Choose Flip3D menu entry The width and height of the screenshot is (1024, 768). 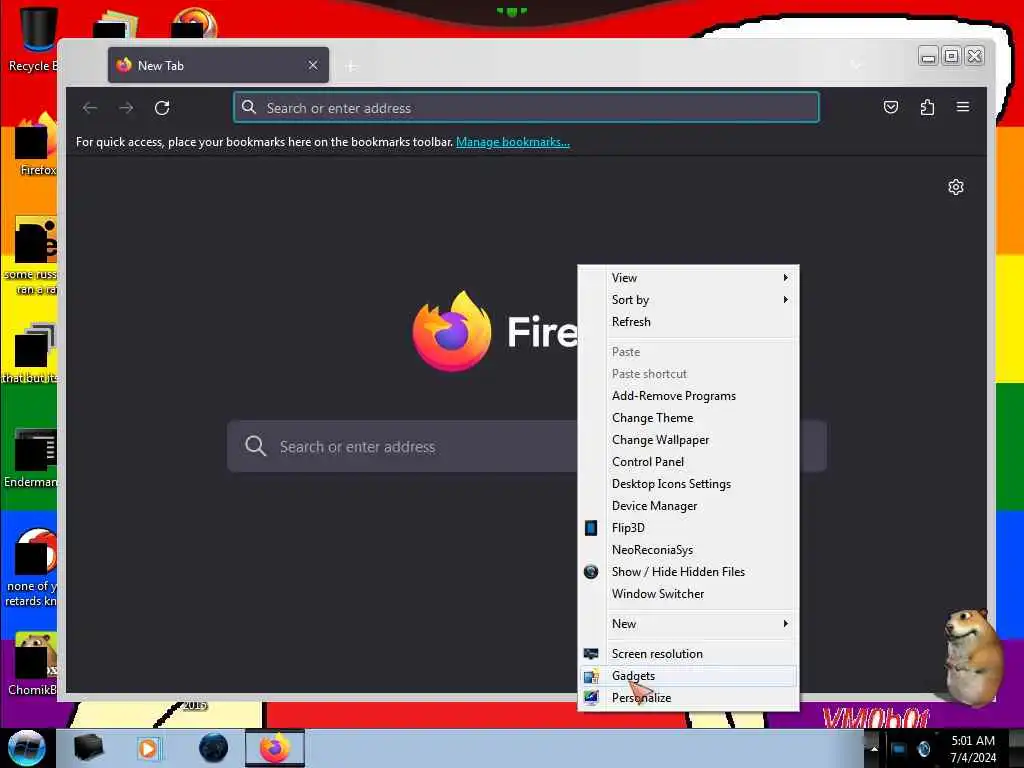point(688,528)
